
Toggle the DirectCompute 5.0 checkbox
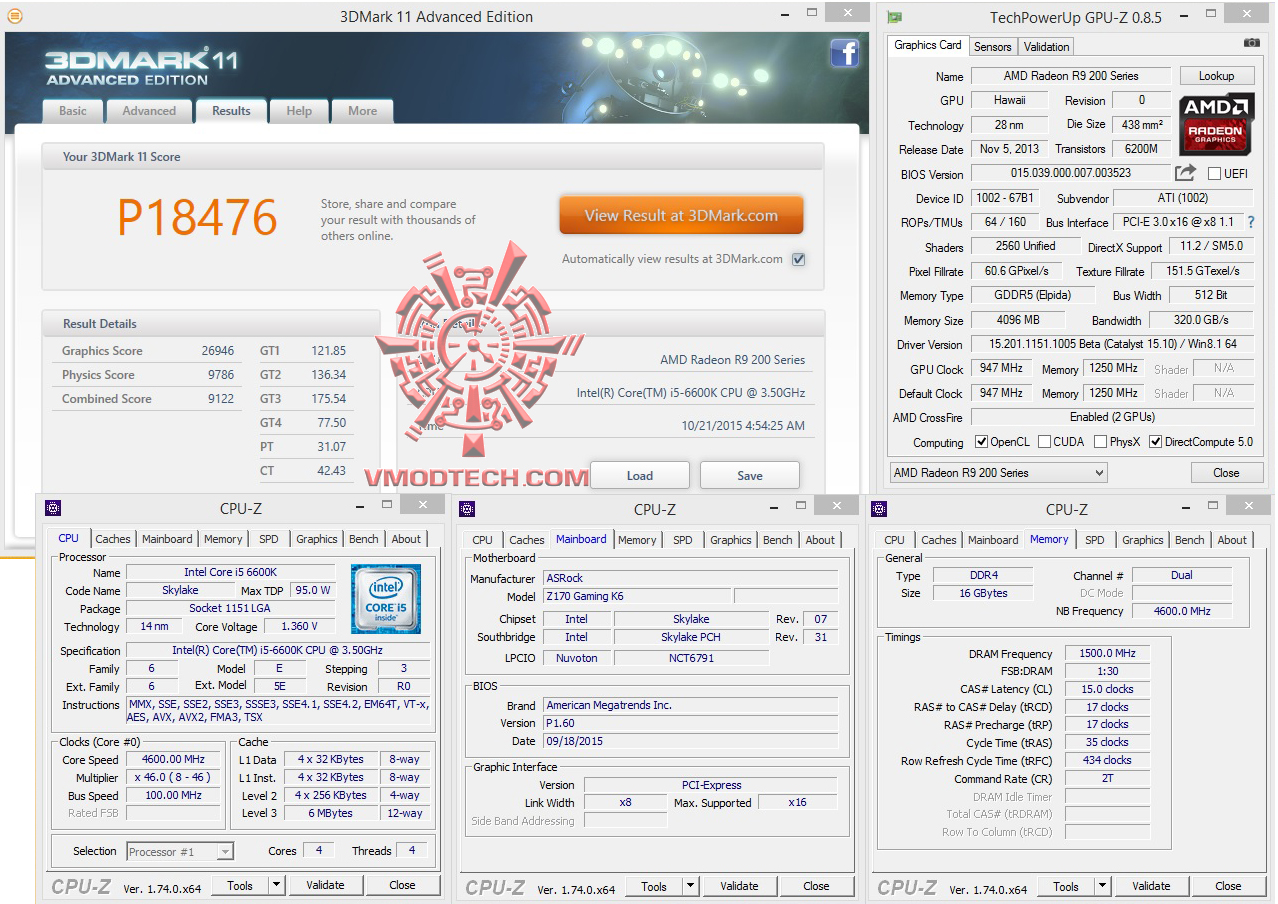(1155, 442)
